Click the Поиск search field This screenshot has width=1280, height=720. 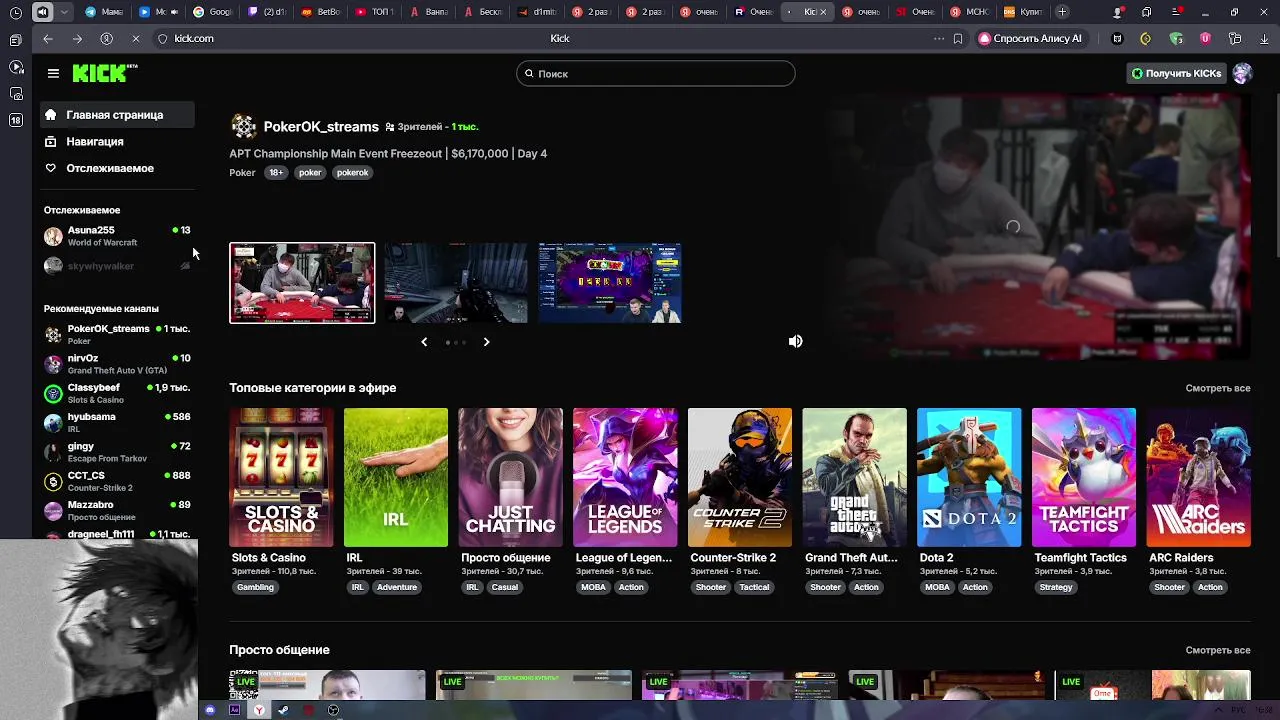pos(656,73)
